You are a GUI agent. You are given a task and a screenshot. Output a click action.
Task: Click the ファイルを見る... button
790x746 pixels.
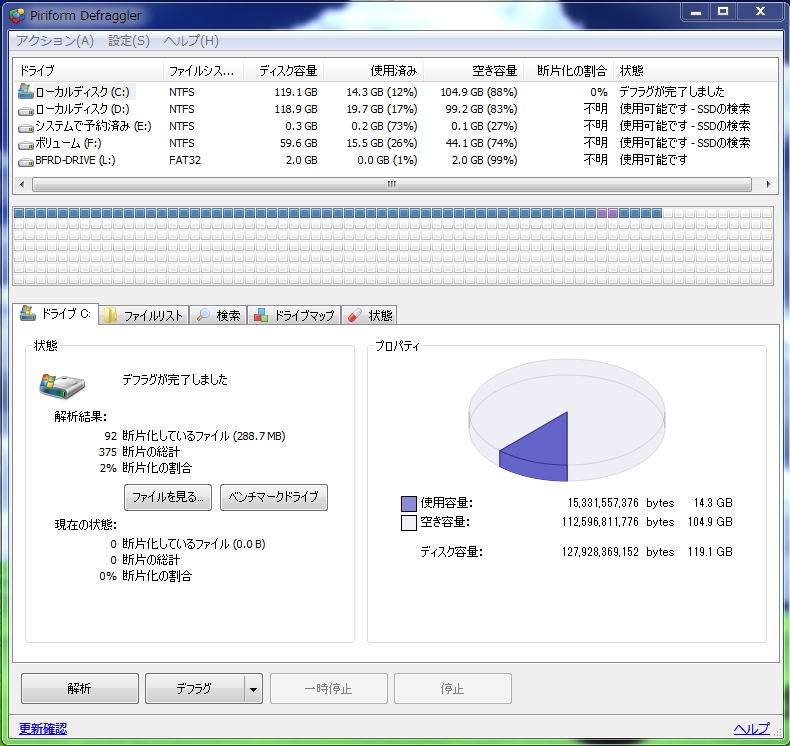[x=168, y=498]
